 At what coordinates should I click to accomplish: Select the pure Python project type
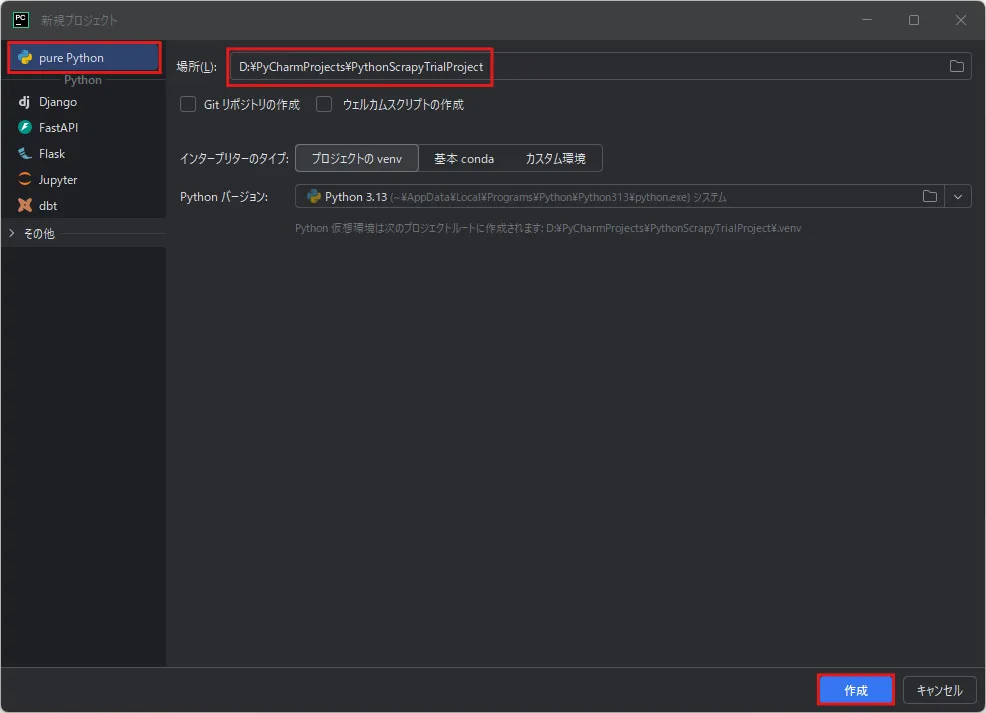84,58
